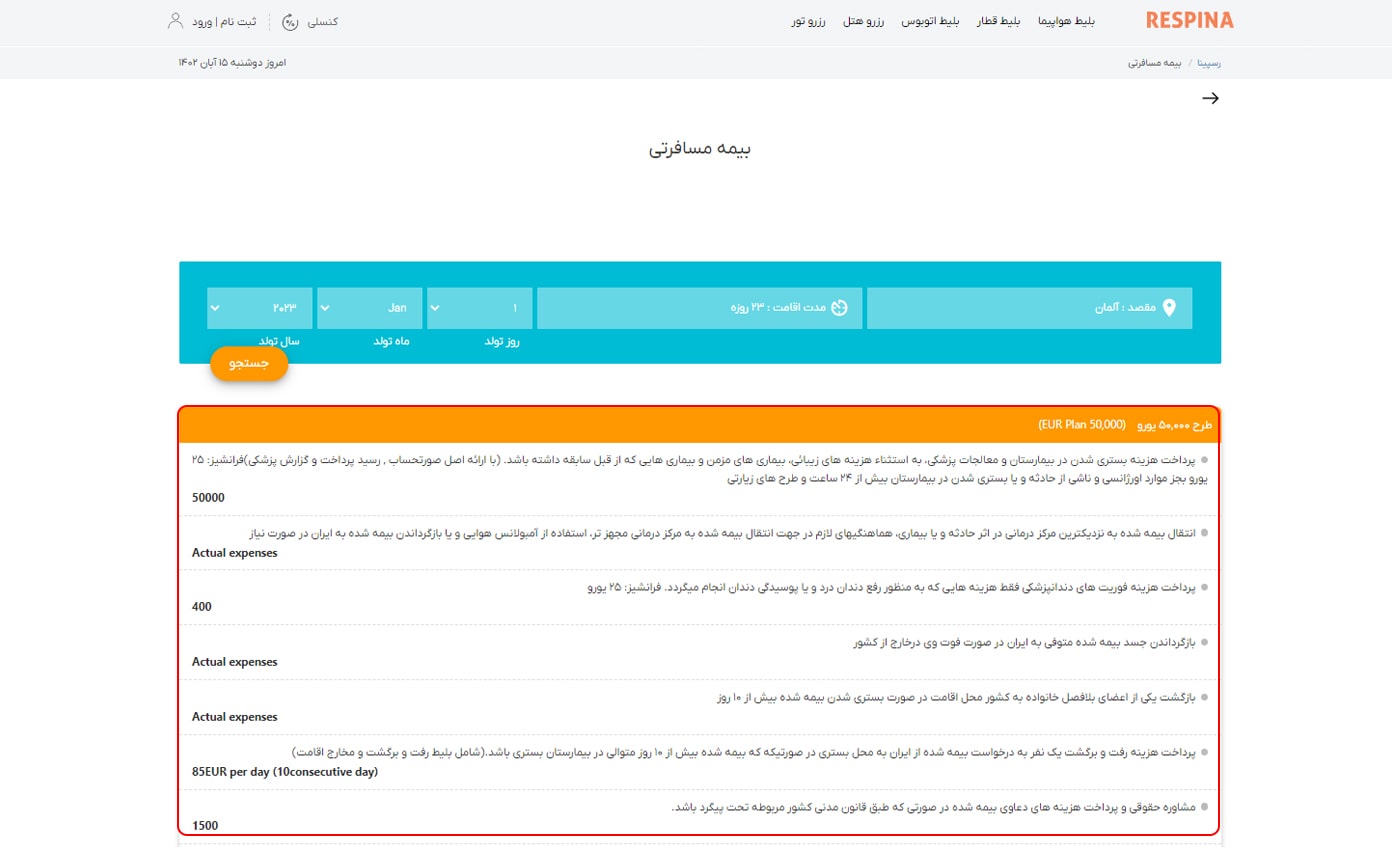Screen dimensions: 1392x847
Task: Open the birth month dropdown showing Jan
Action: pos(370,308)
